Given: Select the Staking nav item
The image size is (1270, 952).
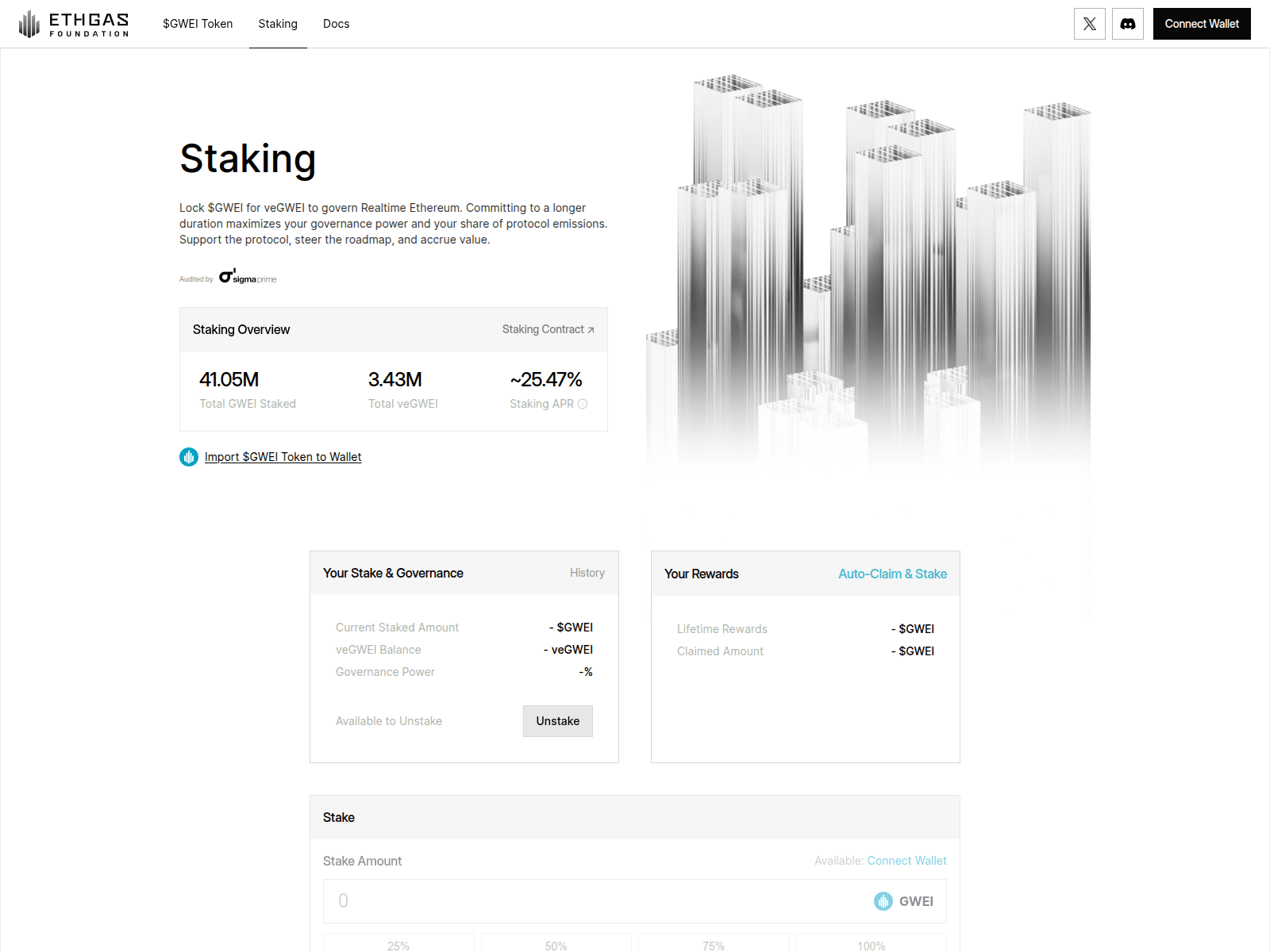Looking at the screenshot, I should [x=278, y=24].
